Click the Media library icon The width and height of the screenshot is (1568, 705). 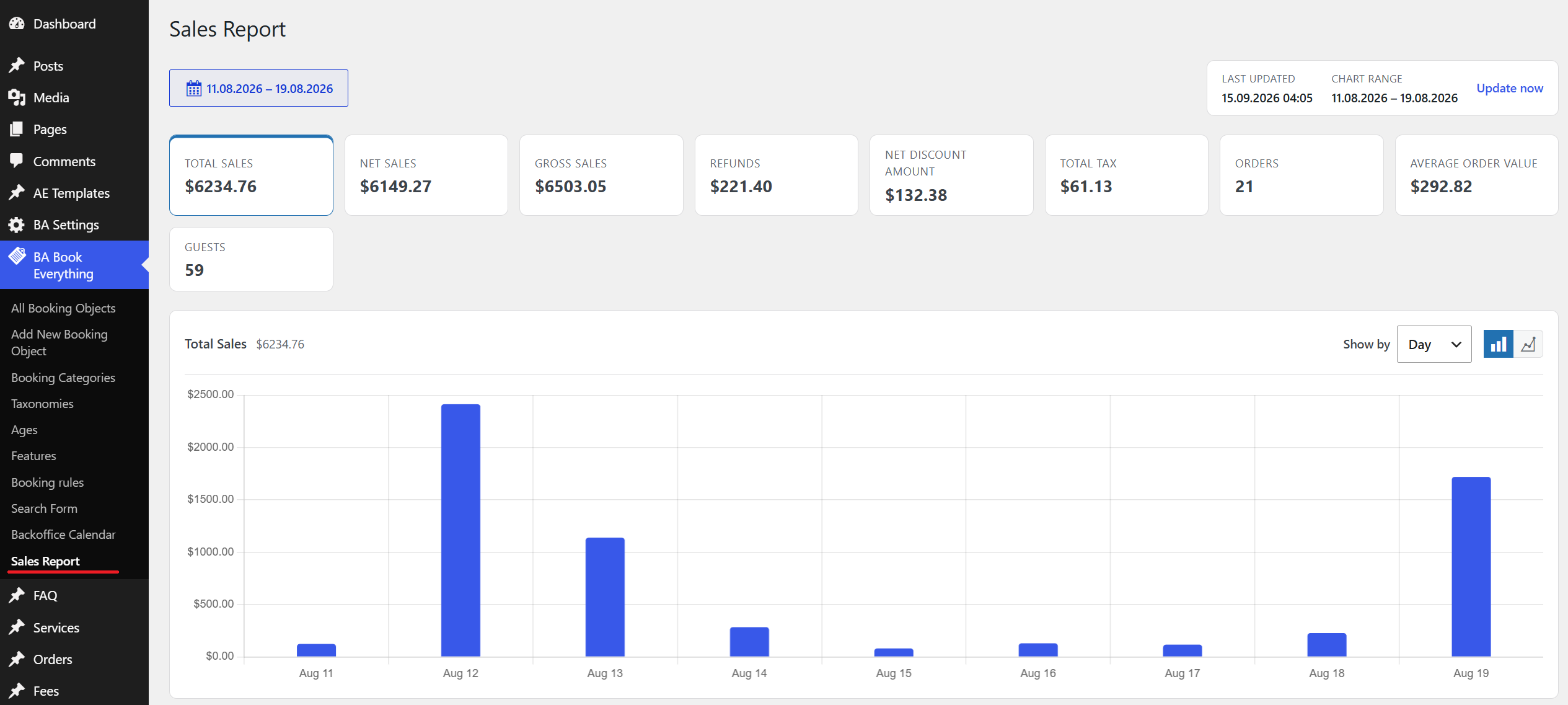pos(17,97)
